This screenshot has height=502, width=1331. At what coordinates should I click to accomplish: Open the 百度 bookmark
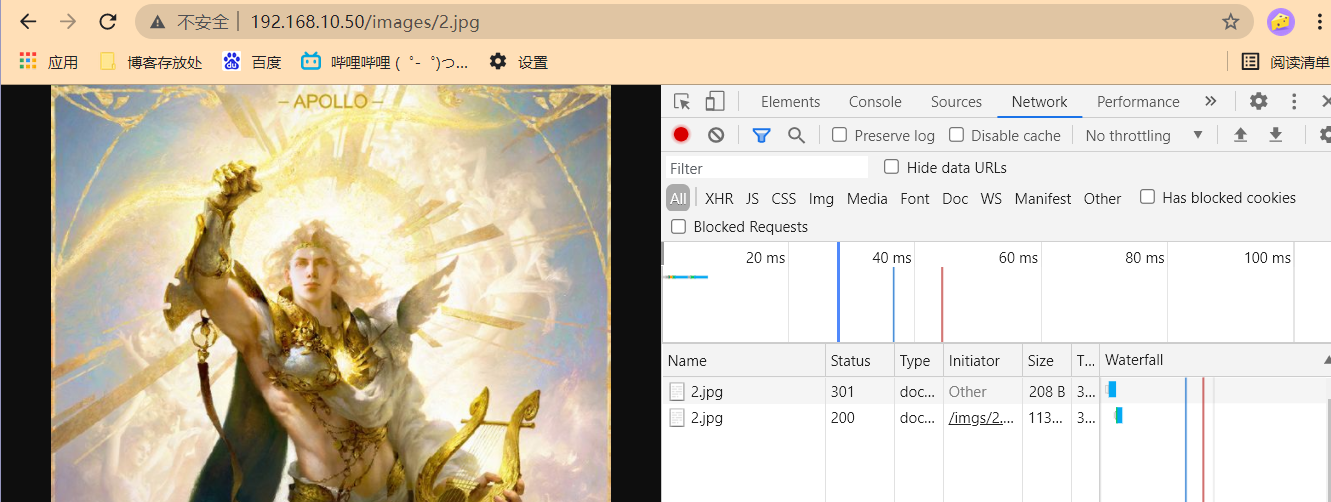click(x=252, y=62)
